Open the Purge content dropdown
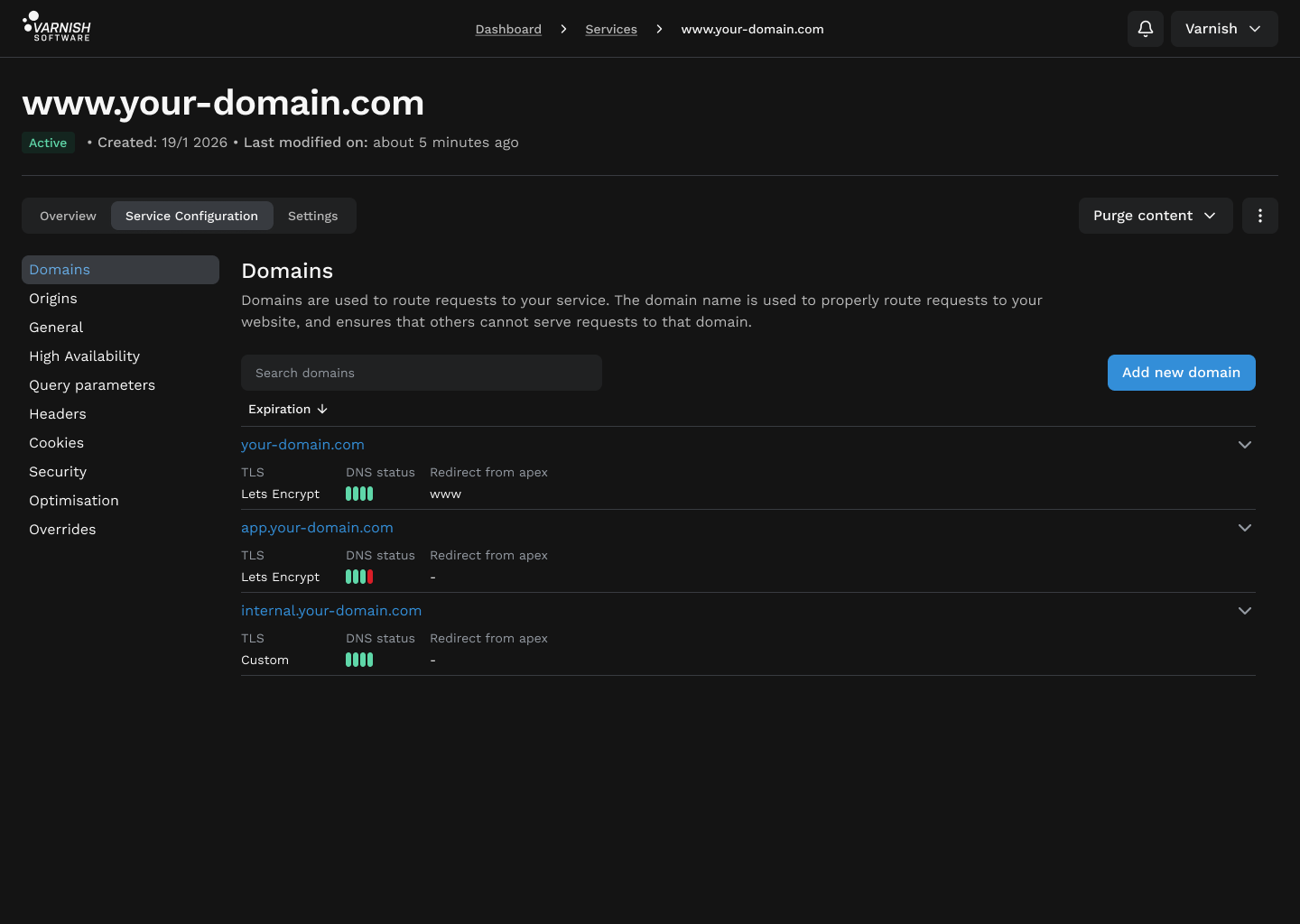The height and width of the screenshot is (924, 1300). pyautogui.click(x=1155, y=216)
